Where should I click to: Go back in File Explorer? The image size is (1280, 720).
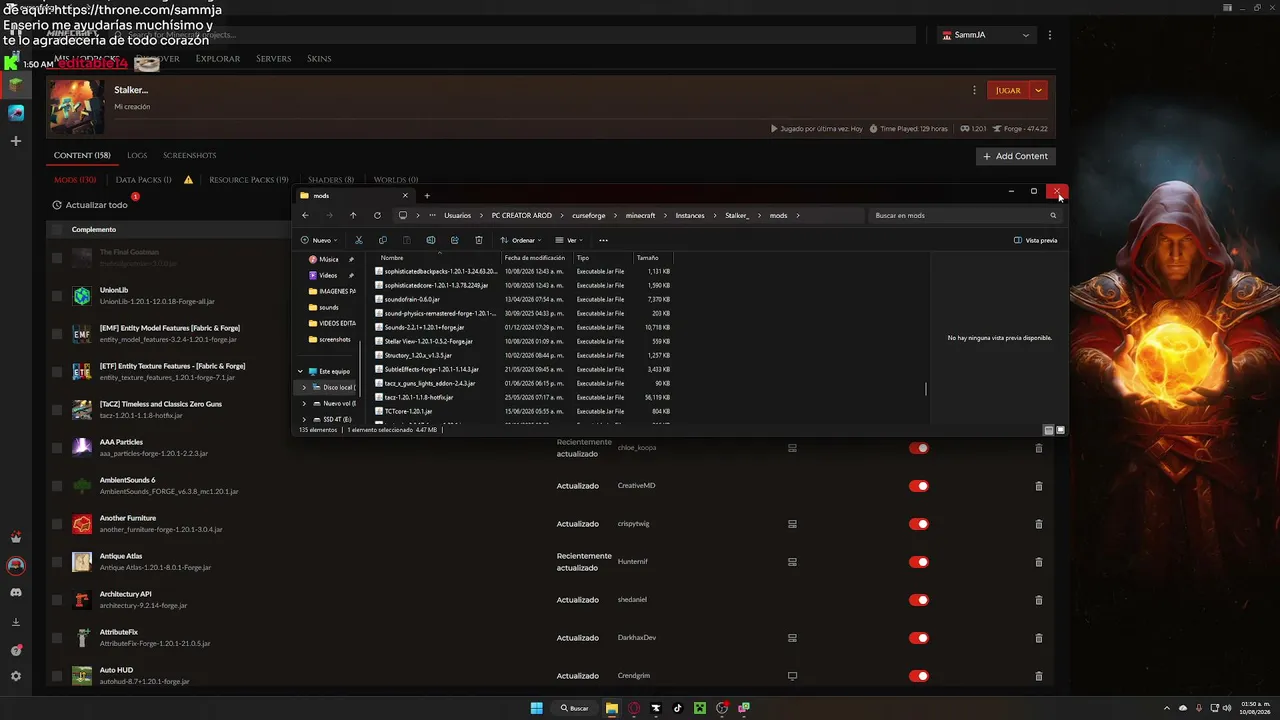(x=305, y=215)
